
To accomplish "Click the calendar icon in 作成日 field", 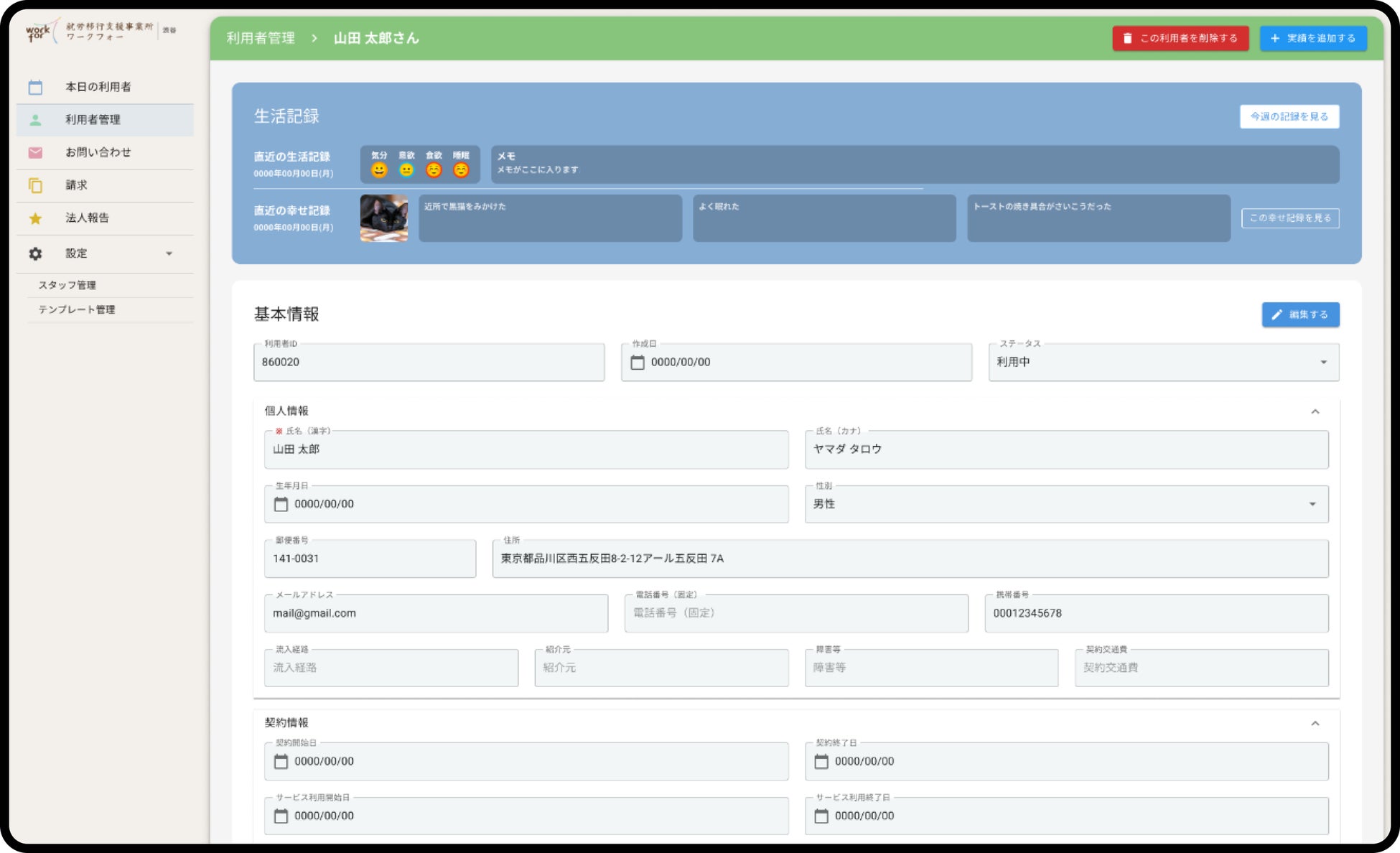I will [x=637, y=362].
